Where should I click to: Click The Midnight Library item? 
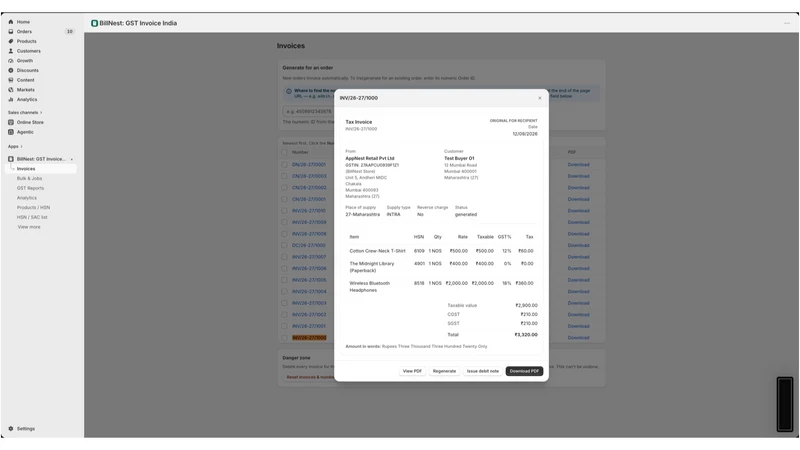pos(372,267)
